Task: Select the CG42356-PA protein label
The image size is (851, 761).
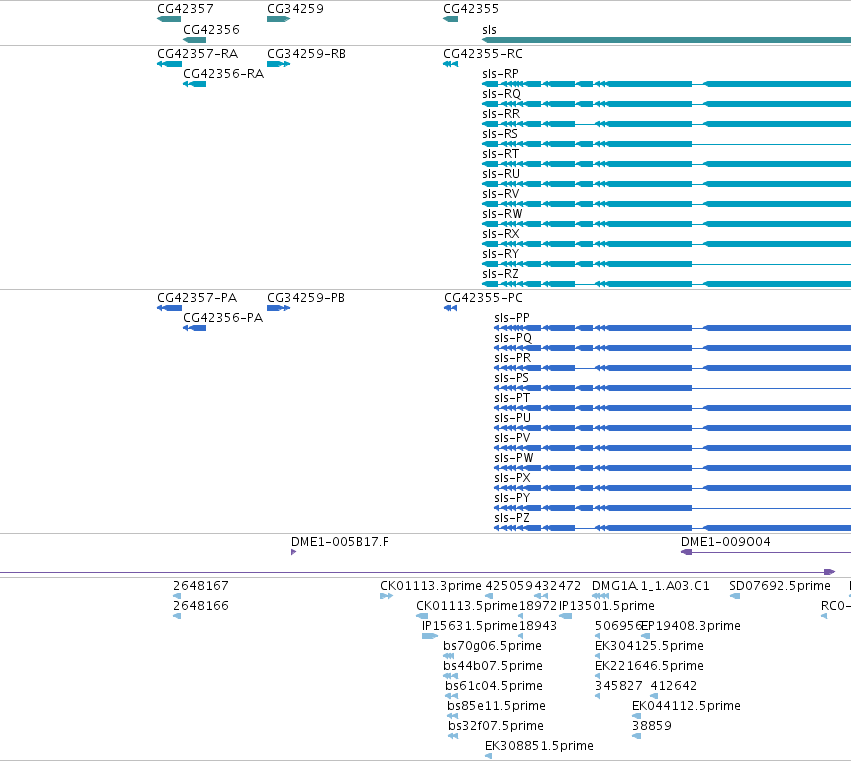Action: click(x=223, y=318)
